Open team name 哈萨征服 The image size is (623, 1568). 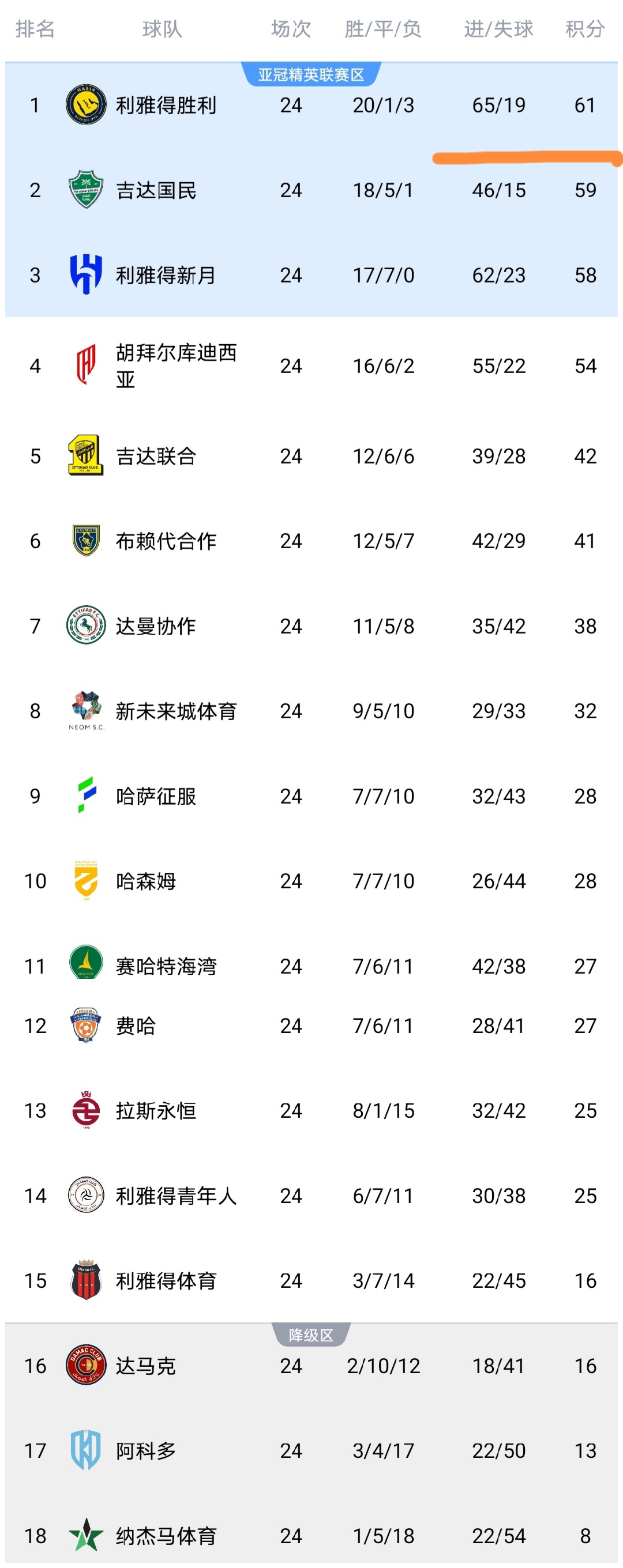click(x=156, y=796)
